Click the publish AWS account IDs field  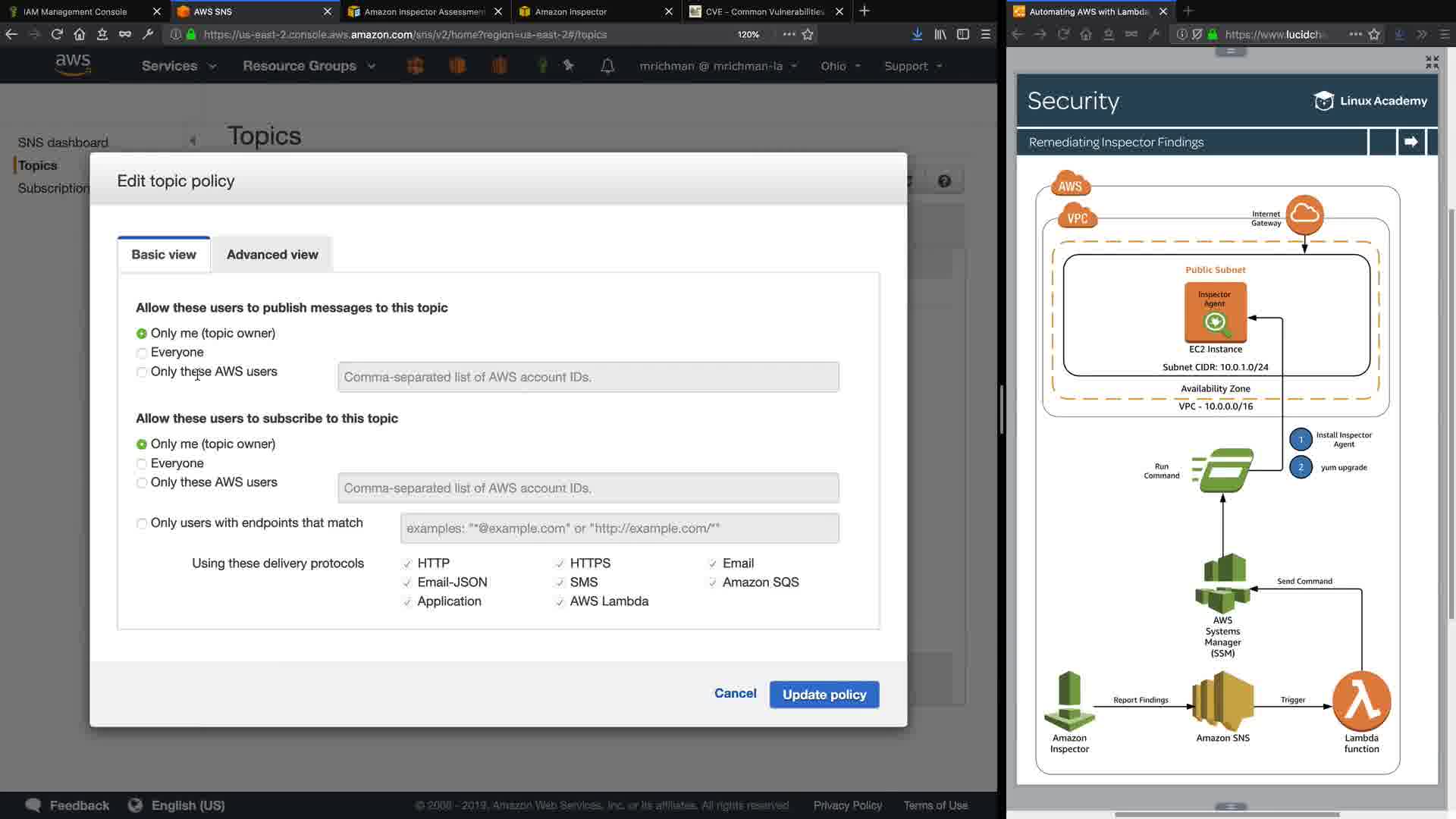tap(588, 377)
